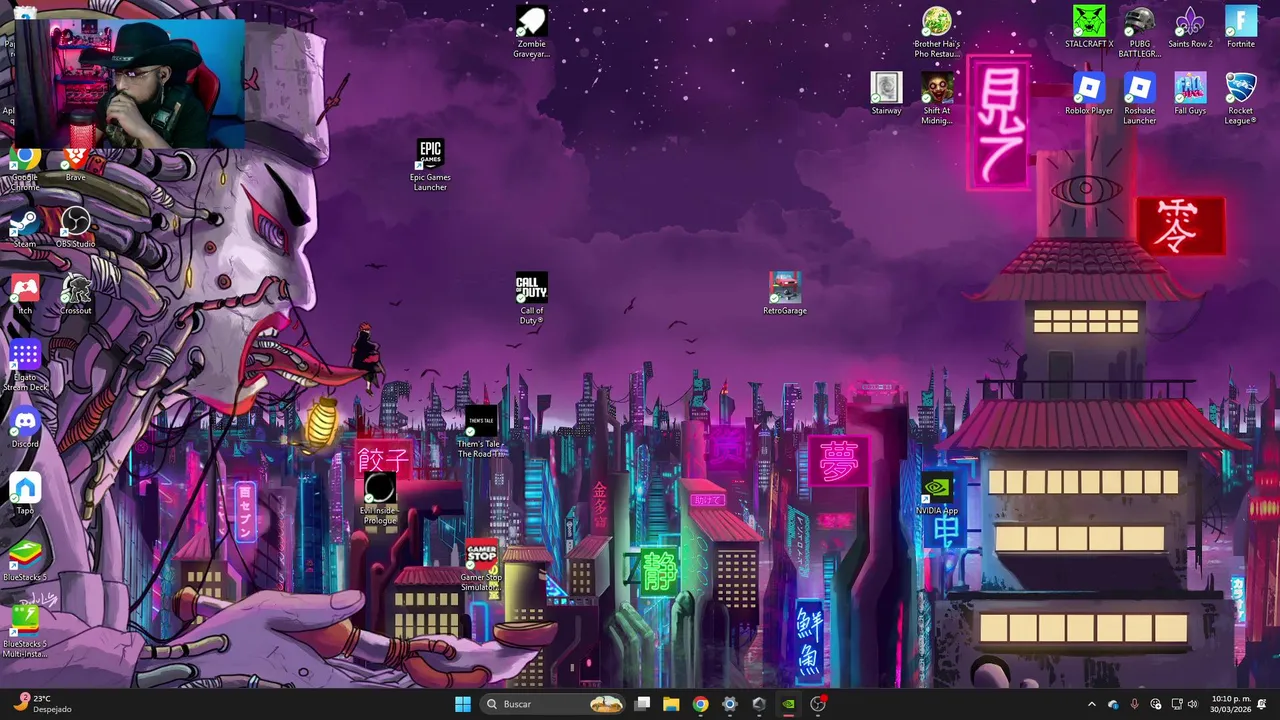
Task: Click the microphone tray icon
Action: (1134, 704)
